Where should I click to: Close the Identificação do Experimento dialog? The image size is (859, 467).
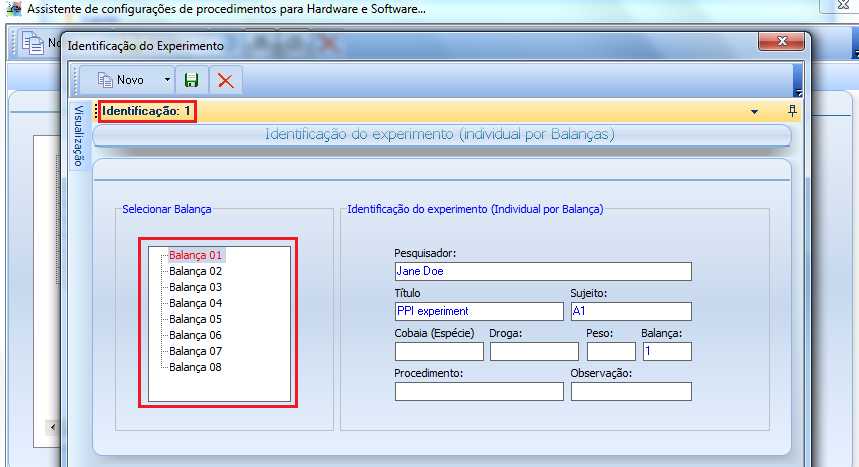point(782,41)
